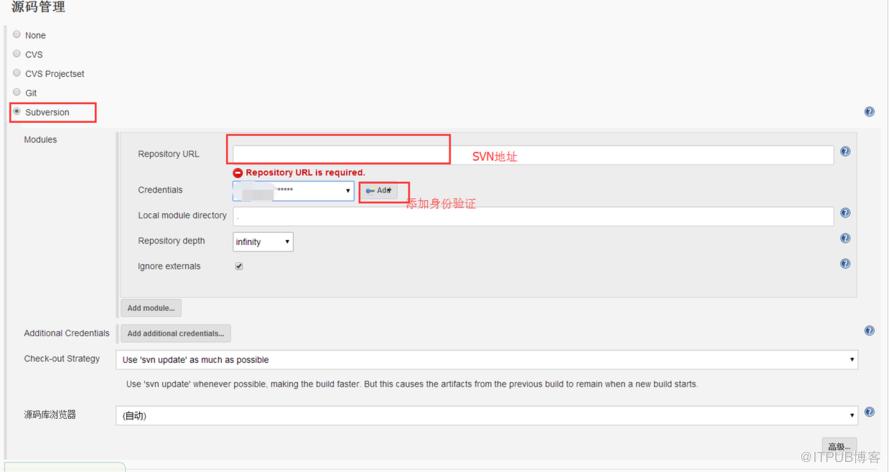The height and width of the screenshot is (472, 890).
Task: Focus the Repository URL input field
Action: point(533,155)
